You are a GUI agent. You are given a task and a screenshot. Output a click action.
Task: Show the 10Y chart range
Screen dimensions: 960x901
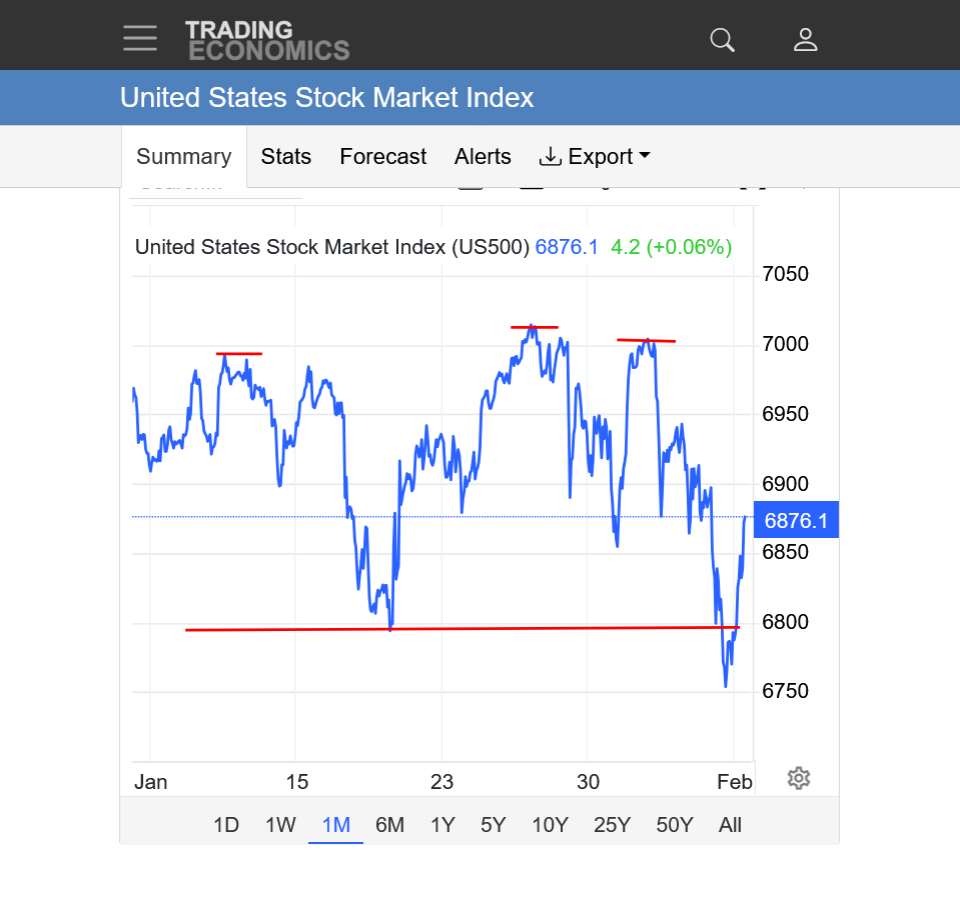click(x=549, y=825)
